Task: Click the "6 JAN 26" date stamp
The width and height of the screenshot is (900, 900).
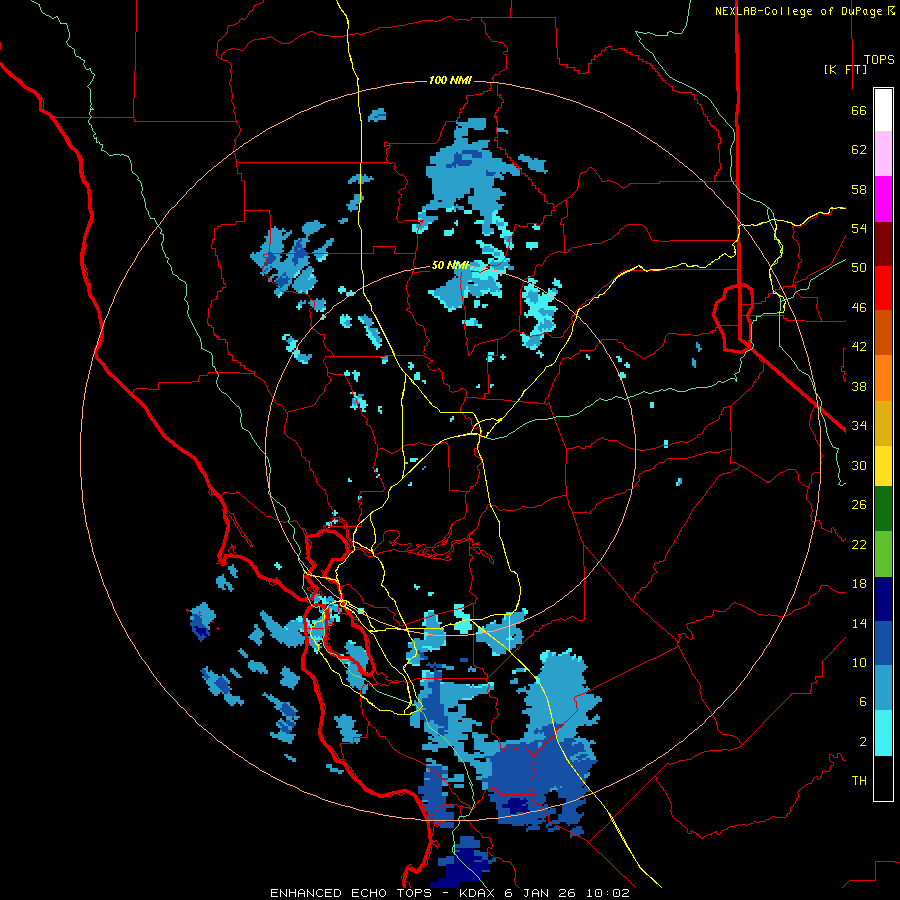Action: click(x=542, y=893)
